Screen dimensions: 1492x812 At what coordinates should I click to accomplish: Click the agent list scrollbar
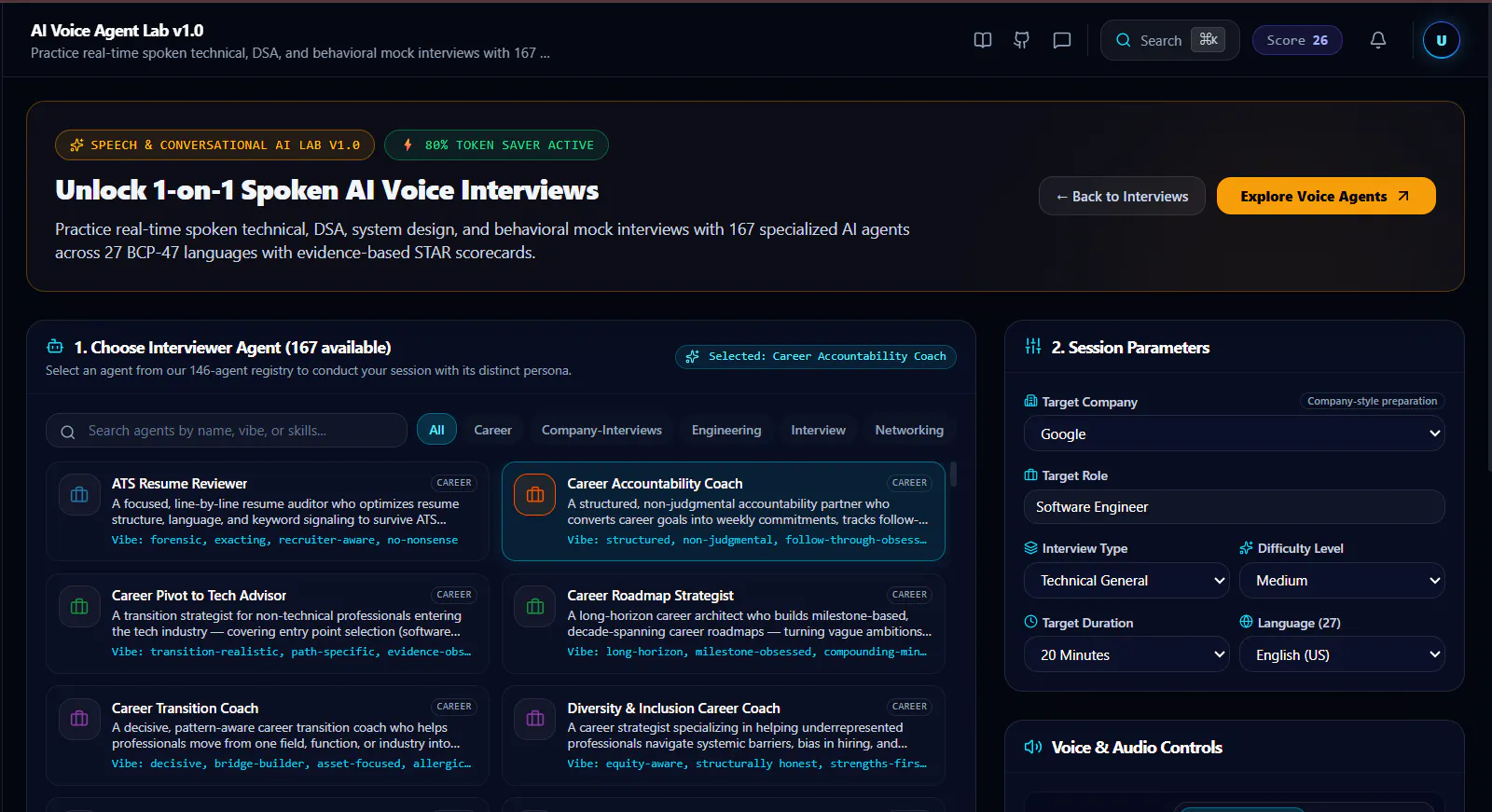pyautogui.click(x=953, y=475)
